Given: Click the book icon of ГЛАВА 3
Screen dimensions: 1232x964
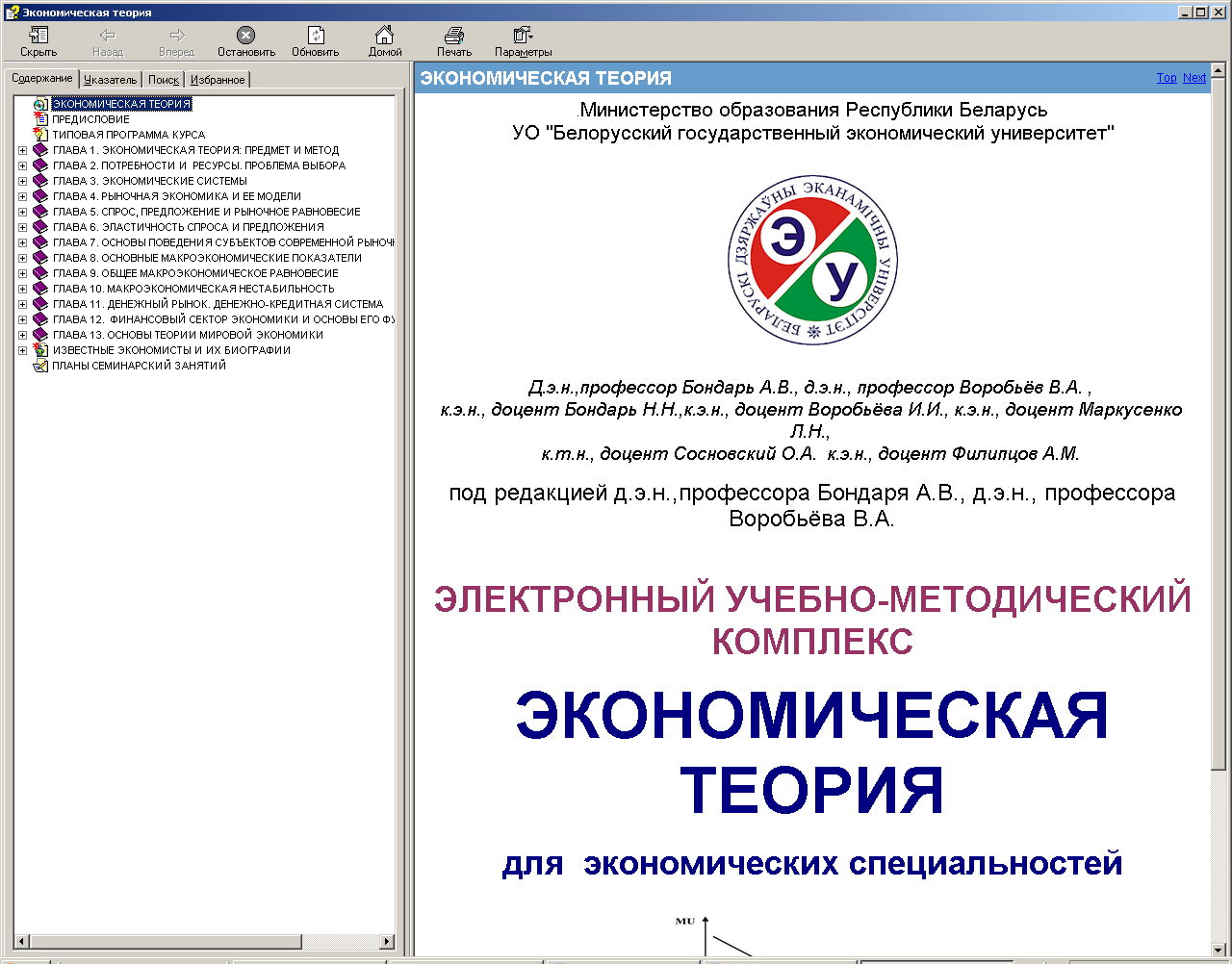Looking at the screenshot, I should pyautogui.click(x=40, y=181).
